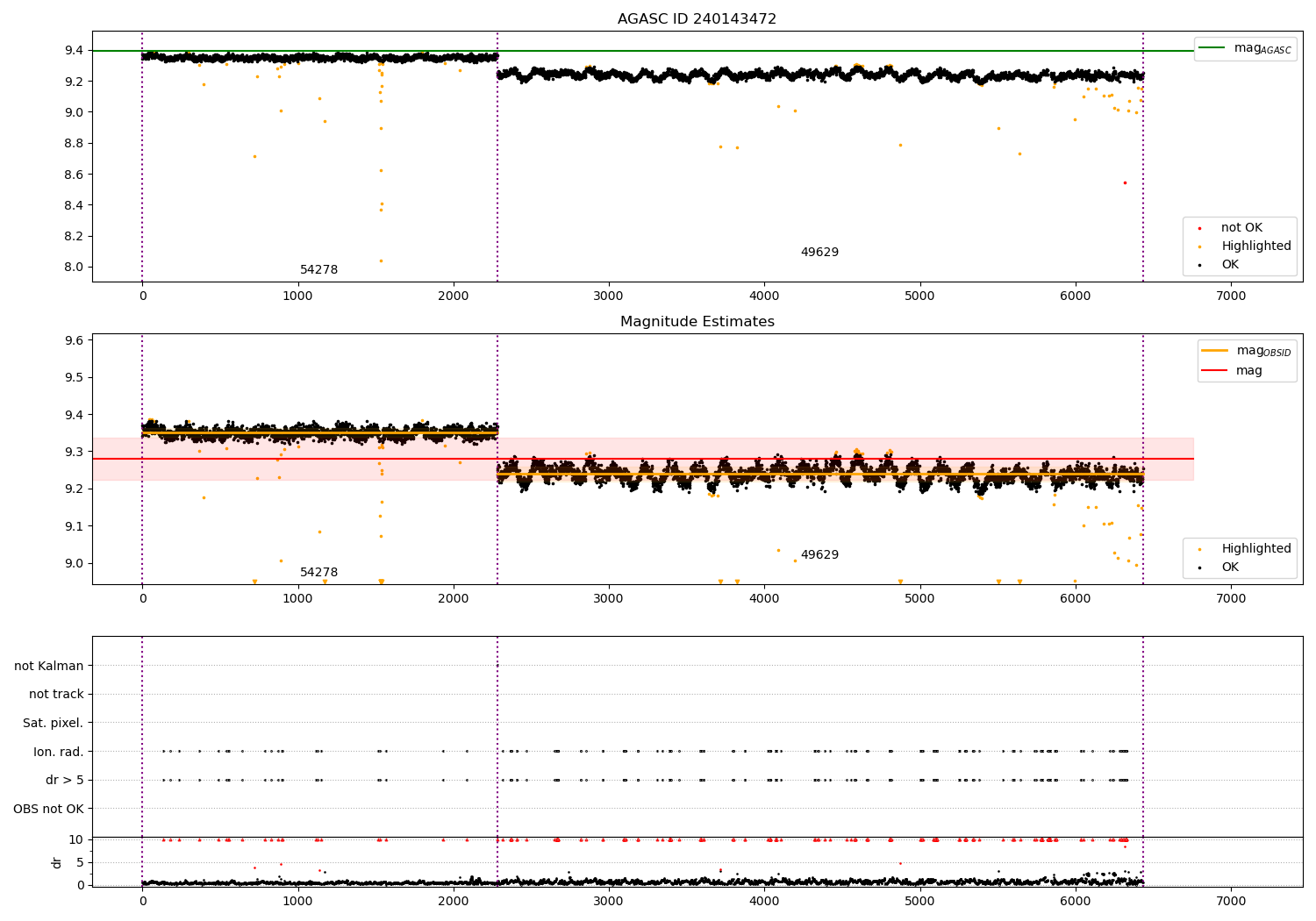Click the 'dr' y-axis label
The height and width of the screenshot is (921, 1316).
(x=57, y=862)
